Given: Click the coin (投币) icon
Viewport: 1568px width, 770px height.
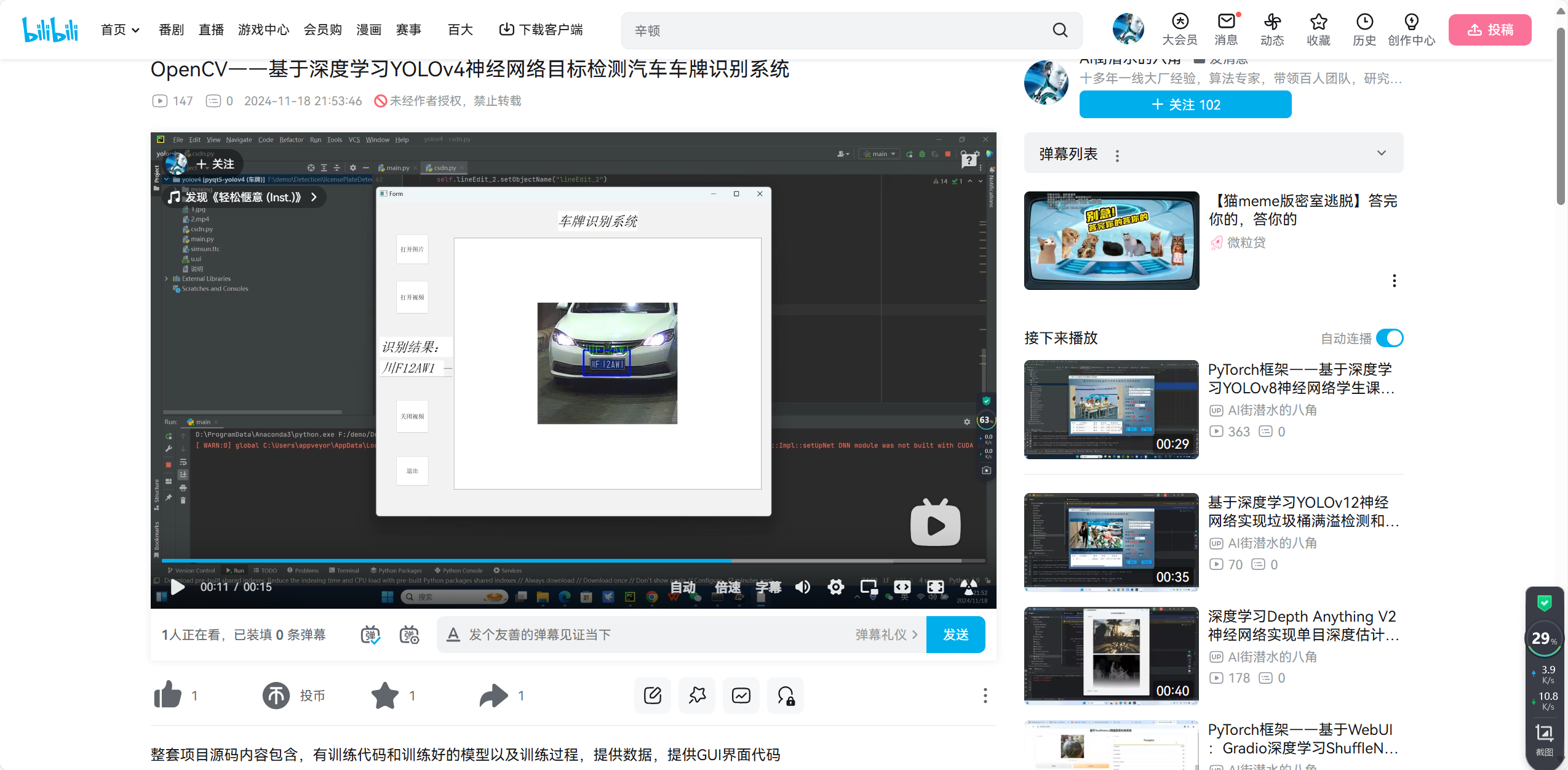Looking at the screenshot, I should coord(276,696).
